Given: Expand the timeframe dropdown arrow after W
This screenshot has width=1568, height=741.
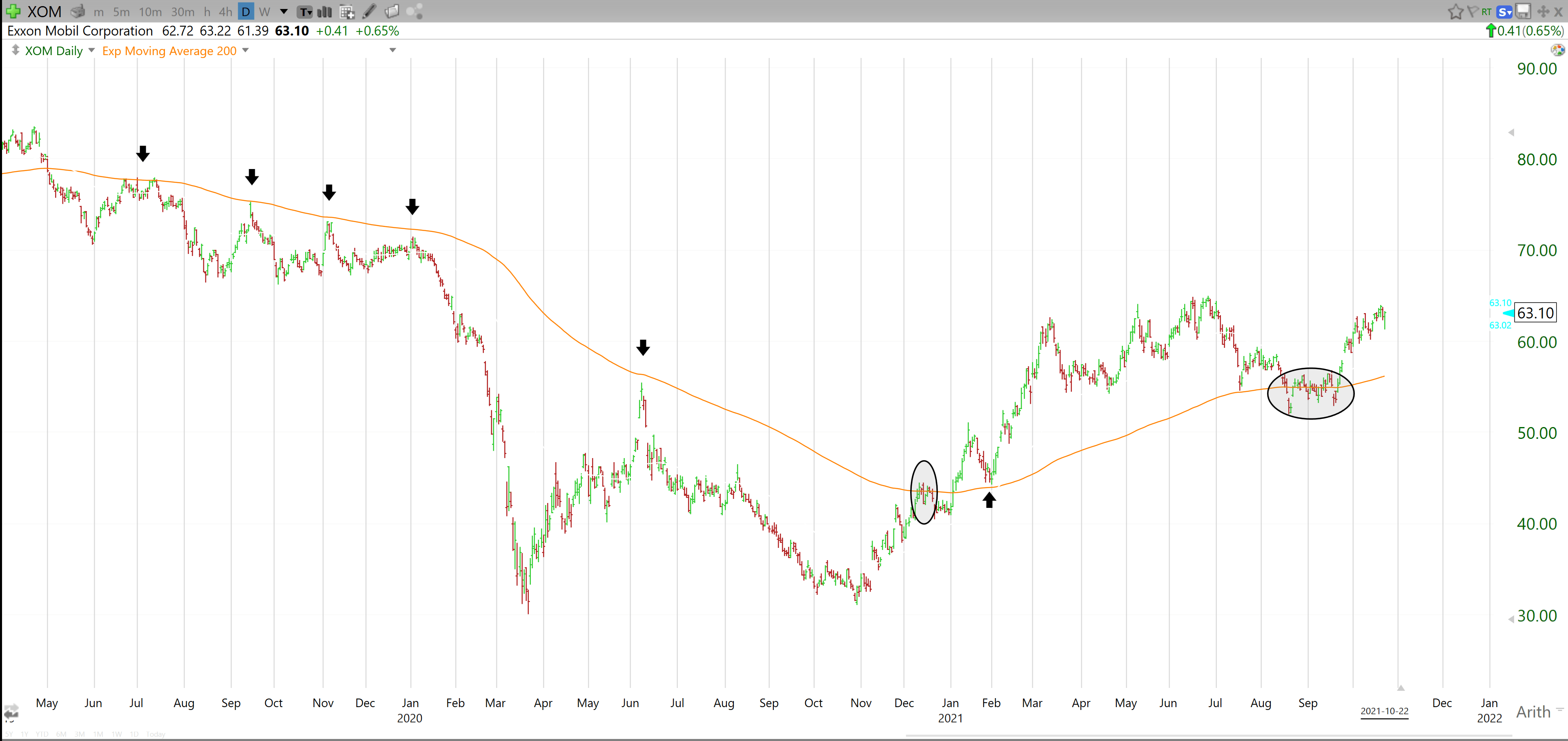Looking at the screenshot, I should [284, 11].
